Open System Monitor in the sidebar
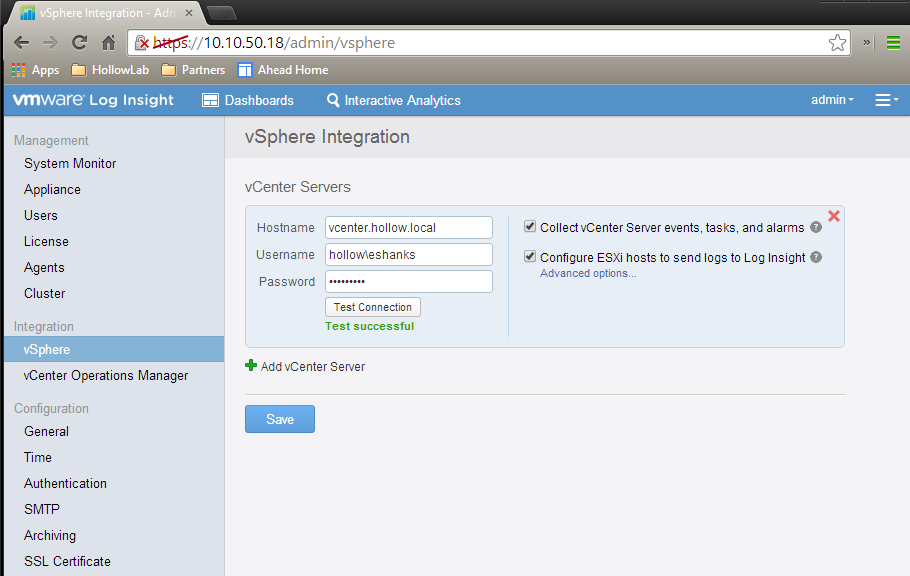The width and height of the screenshot is (910, 576). click(70, 163)
